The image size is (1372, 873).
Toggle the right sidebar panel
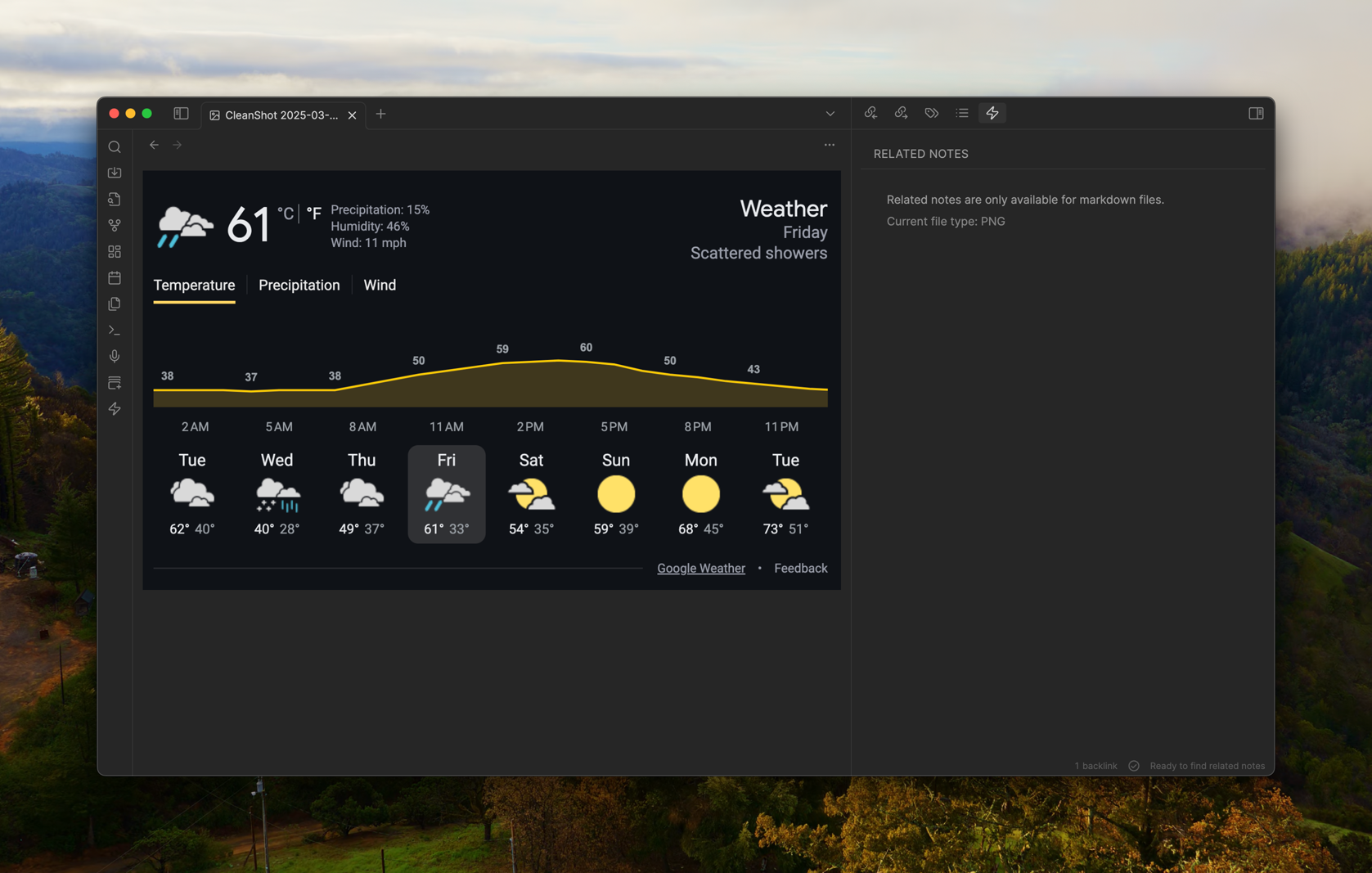click(1256, 113)
